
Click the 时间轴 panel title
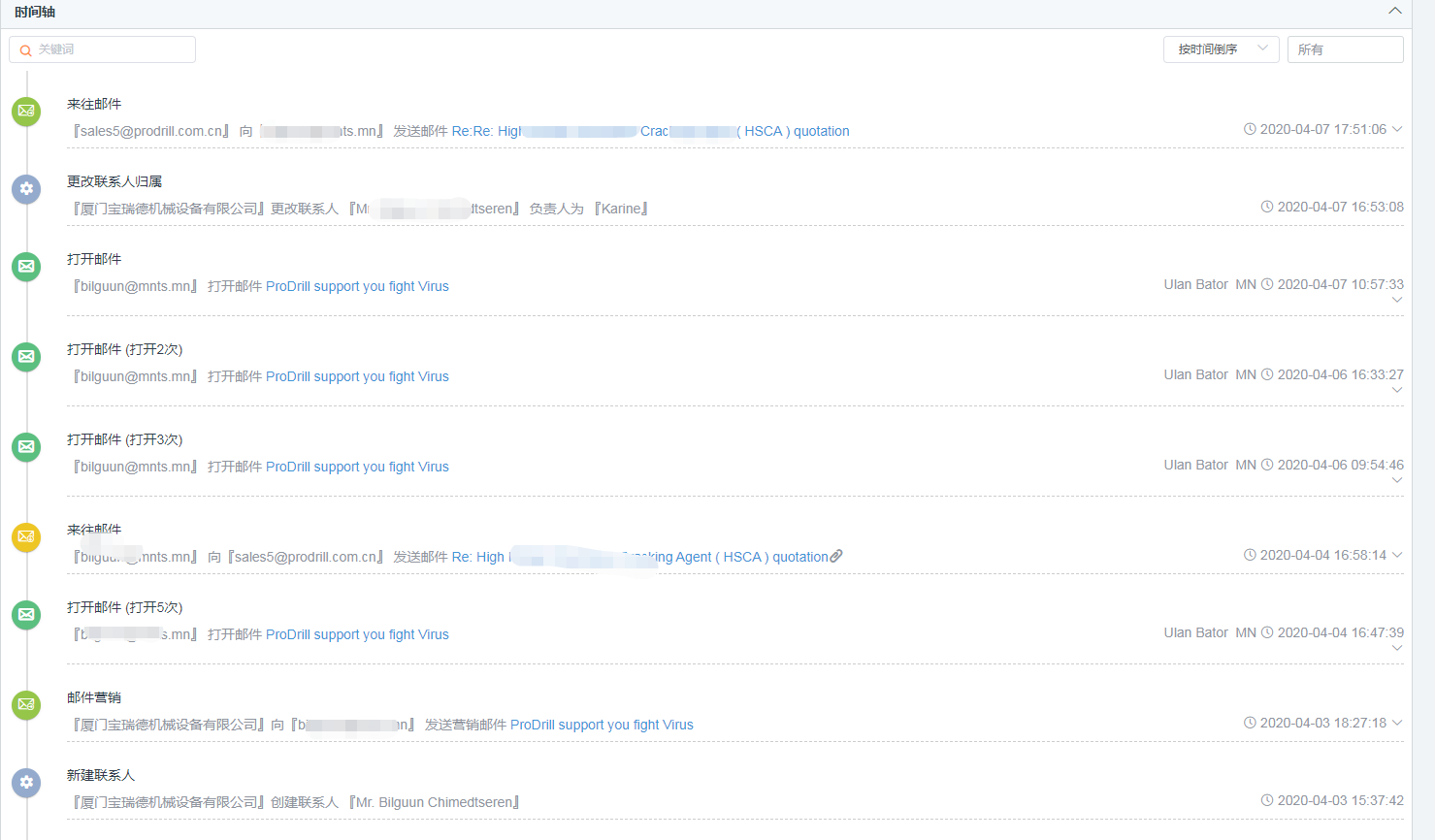pos(35,12)
